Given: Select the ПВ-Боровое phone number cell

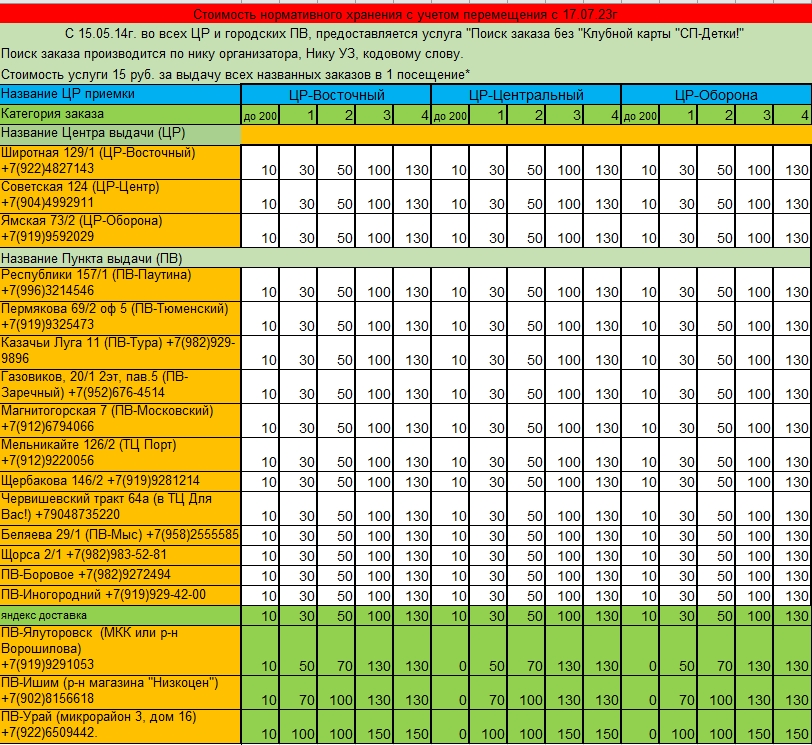Looking at the screenshot, I should click(120, 575).
